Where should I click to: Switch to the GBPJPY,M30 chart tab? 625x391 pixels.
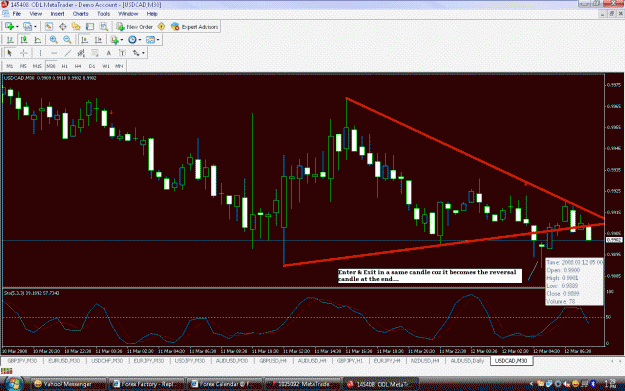click(x=22, y=361)
